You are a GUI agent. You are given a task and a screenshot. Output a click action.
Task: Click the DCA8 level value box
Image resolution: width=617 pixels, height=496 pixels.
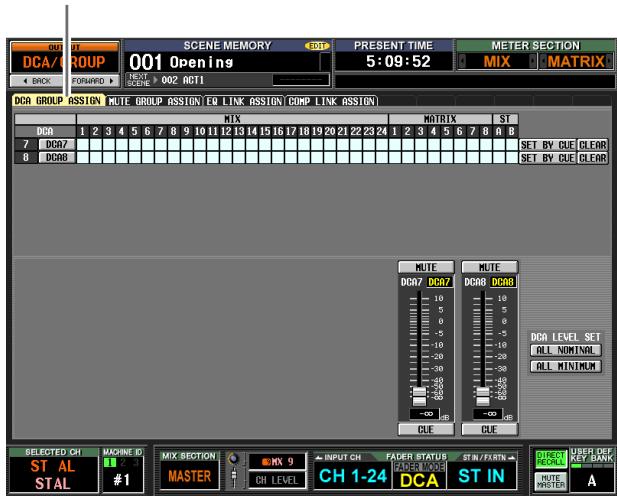pyautogui.click(x=488, y=414)
